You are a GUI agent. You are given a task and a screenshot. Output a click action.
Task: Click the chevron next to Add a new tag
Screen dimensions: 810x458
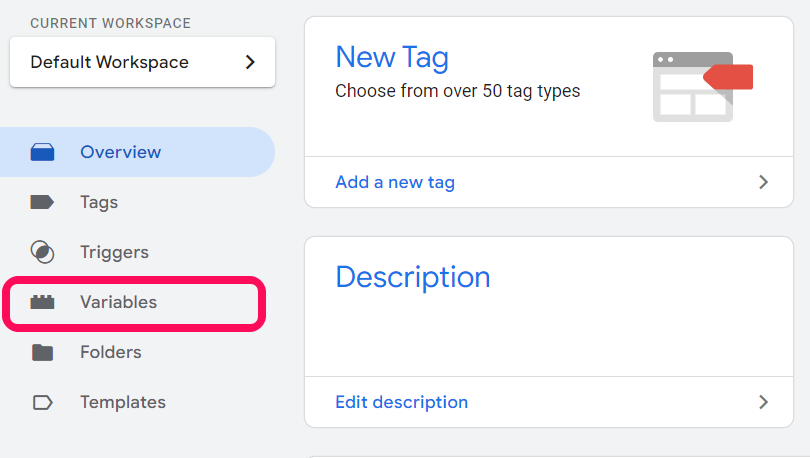(763, 182)
